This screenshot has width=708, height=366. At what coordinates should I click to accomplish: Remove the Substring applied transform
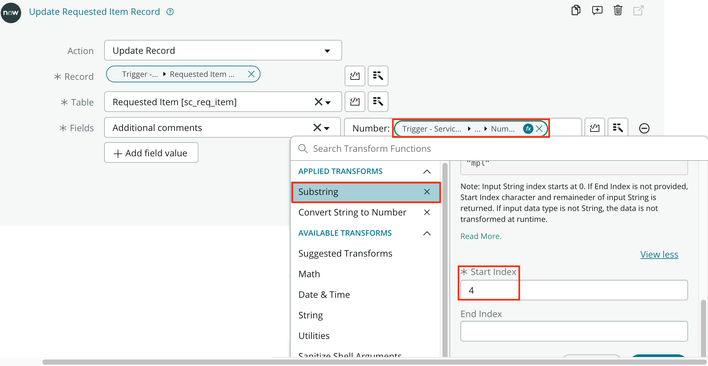[427, 192]
